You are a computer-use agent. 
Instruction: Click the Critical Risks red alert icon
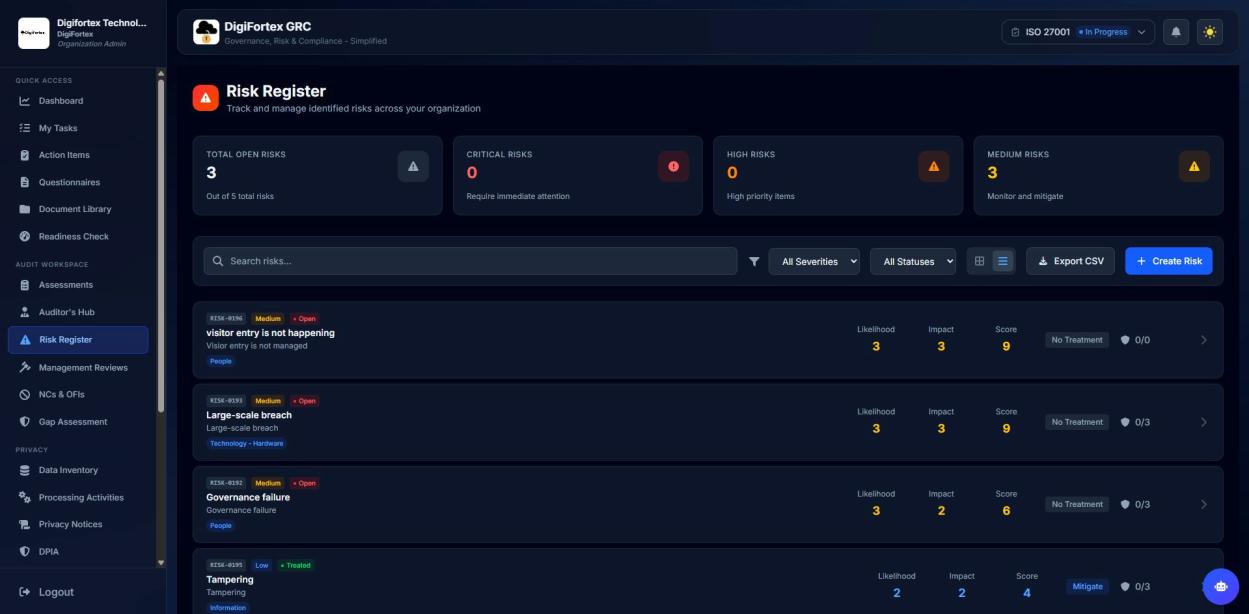pos(673,166)
